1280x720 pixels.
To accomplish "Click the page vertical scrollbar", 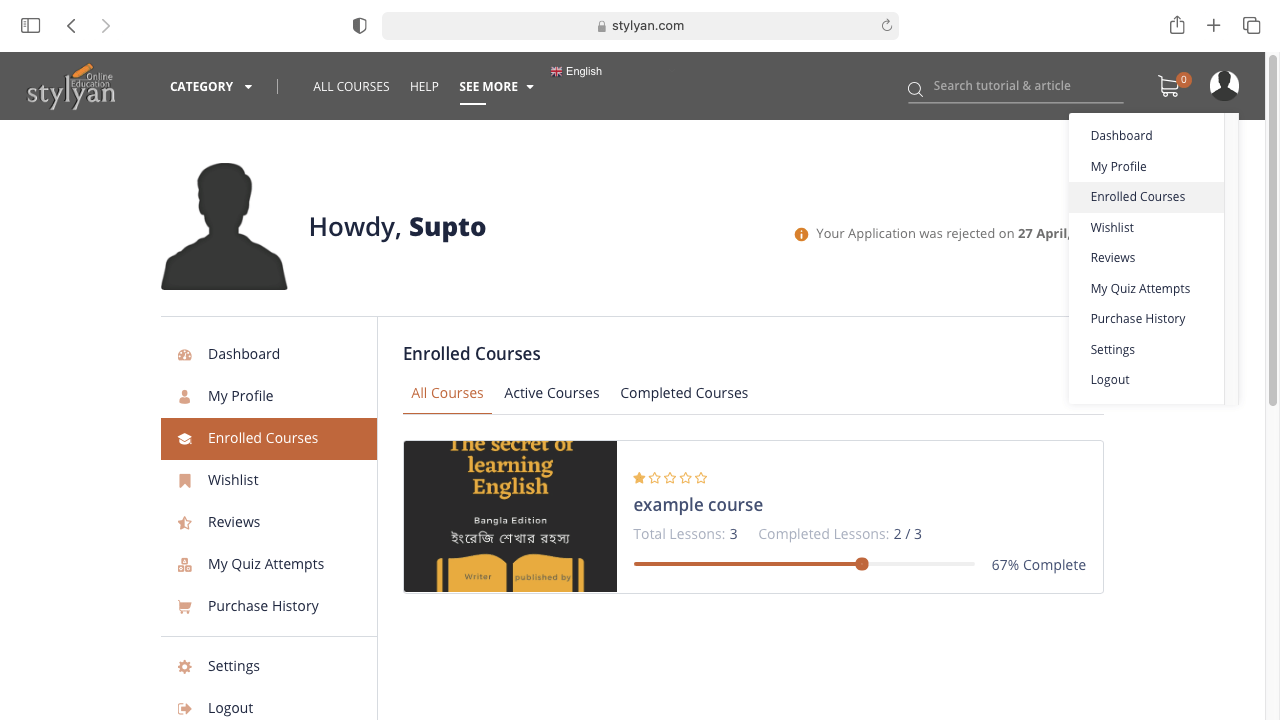I will point(1273,230).
